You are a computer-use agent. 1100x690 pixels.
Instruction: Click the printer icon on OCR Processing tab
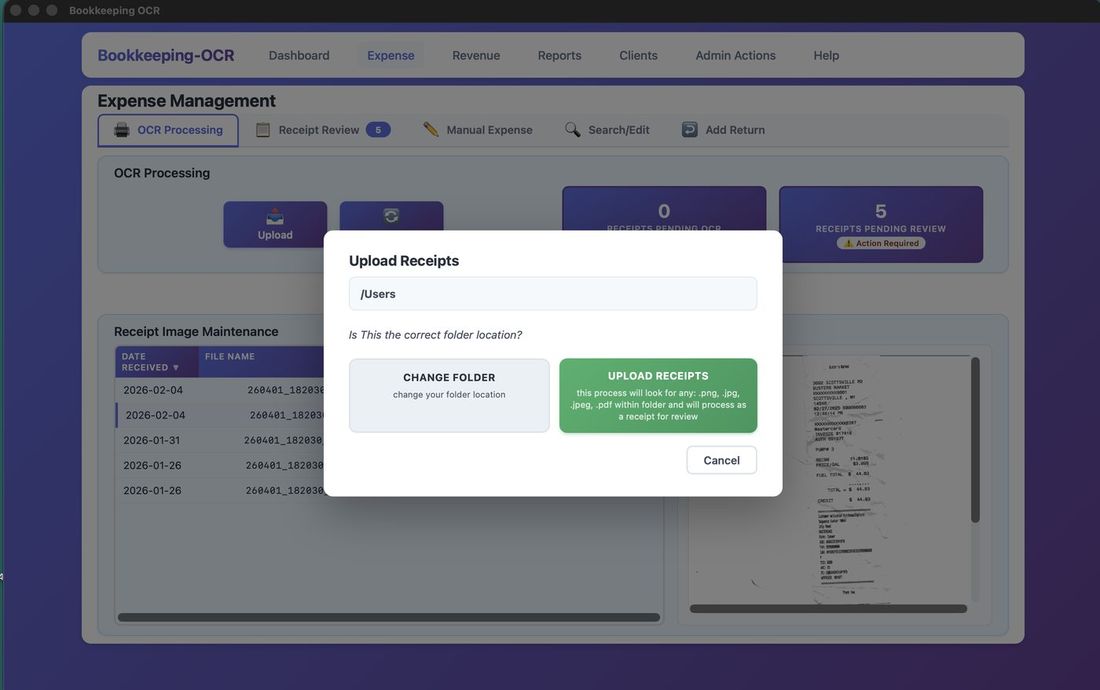[122, 130]
